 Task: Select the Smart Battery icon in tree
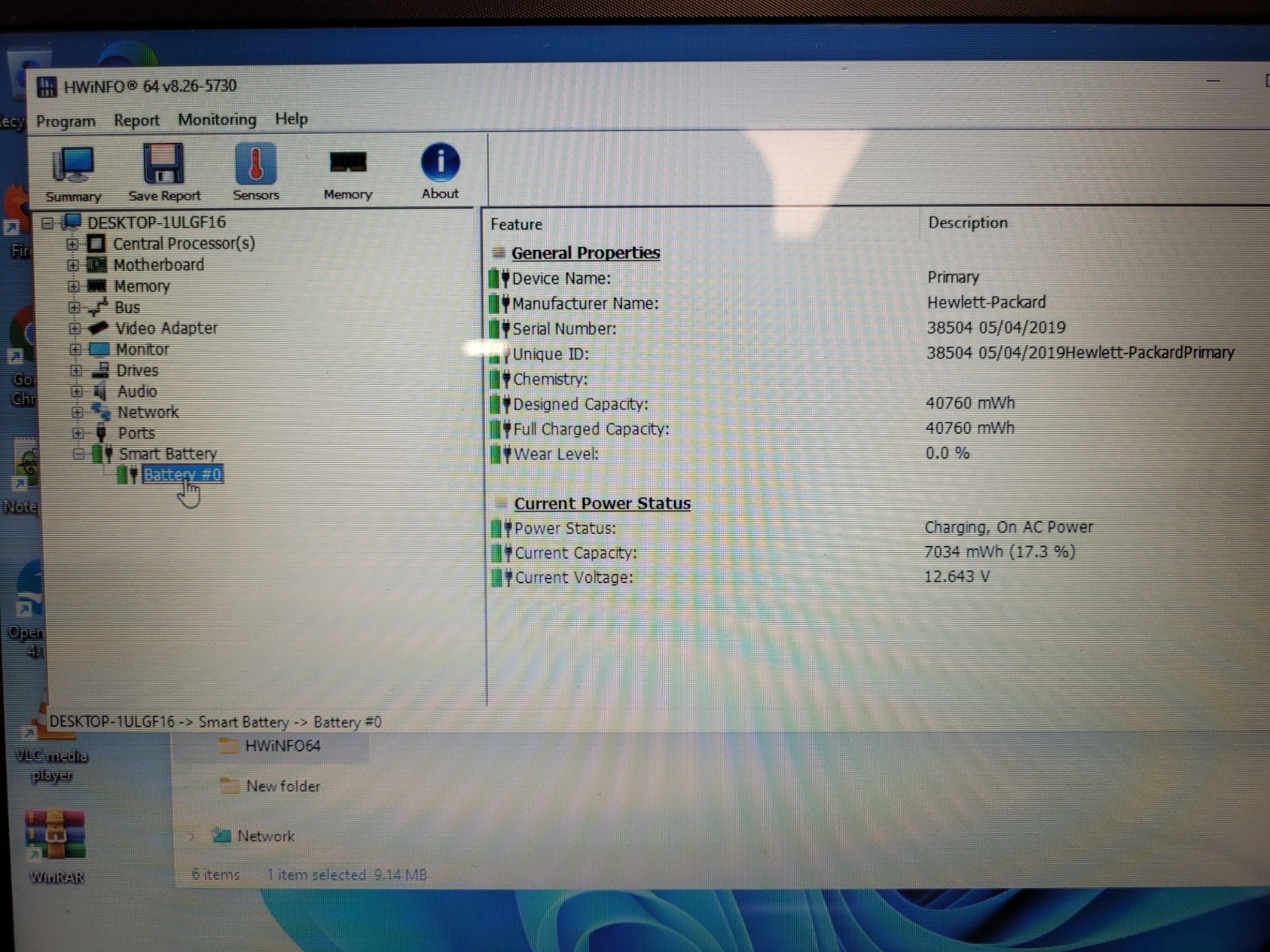tap(102, 454)
